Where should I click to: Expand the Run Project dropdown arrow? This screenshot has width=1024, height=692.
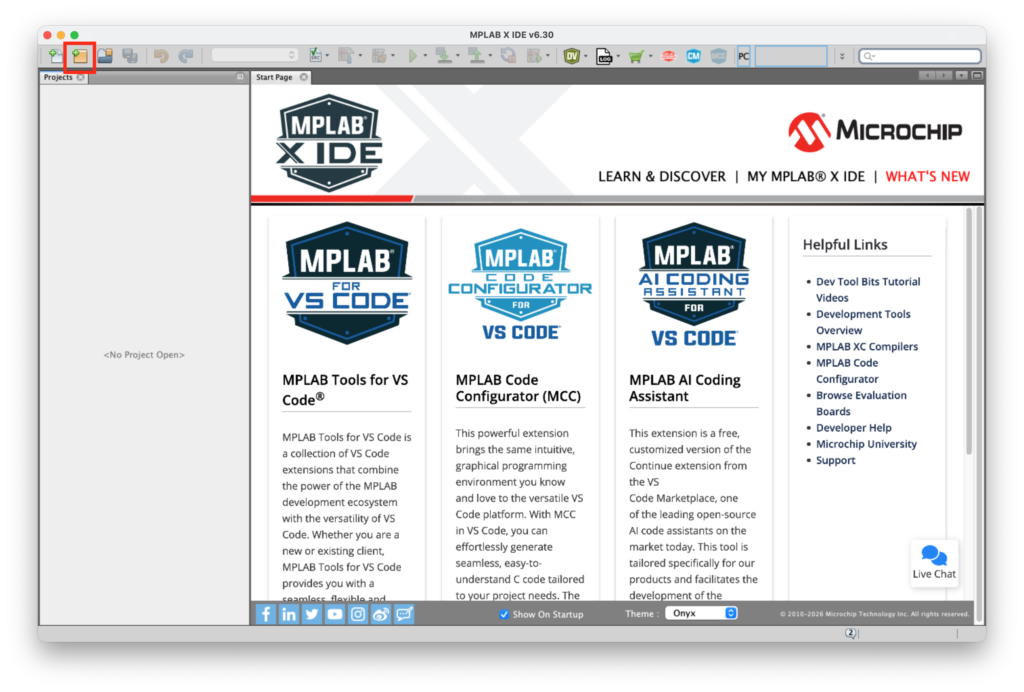coord(425,56)
